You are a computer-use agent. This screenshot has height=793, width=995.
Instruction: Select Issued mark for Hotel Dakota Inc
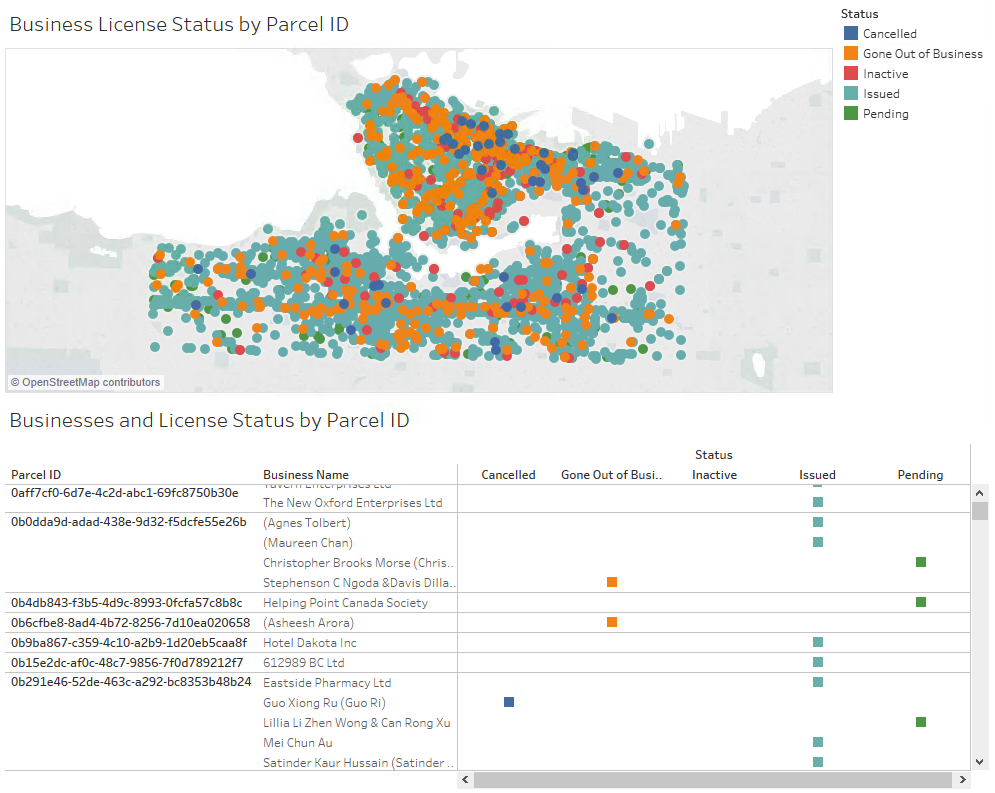pyautogui.click(x=818, y=642)
